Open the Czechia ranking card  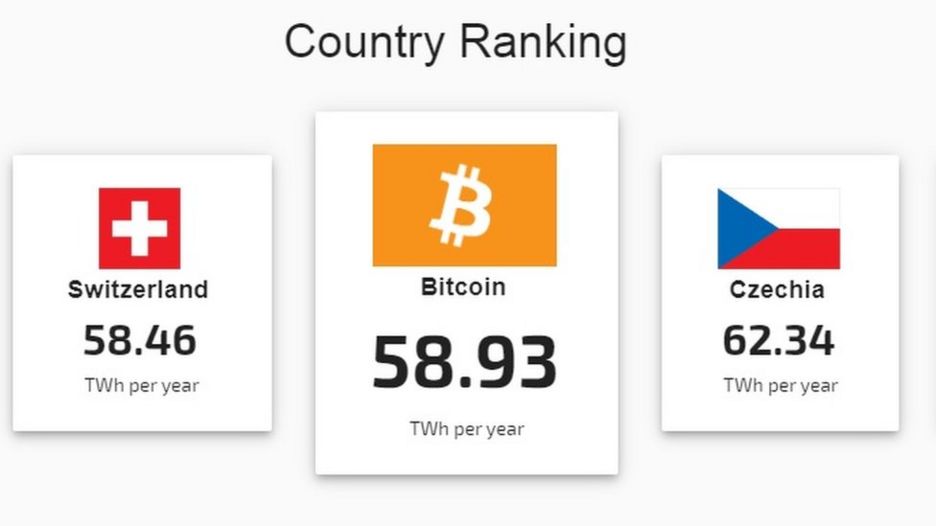(x=780, y=293)
